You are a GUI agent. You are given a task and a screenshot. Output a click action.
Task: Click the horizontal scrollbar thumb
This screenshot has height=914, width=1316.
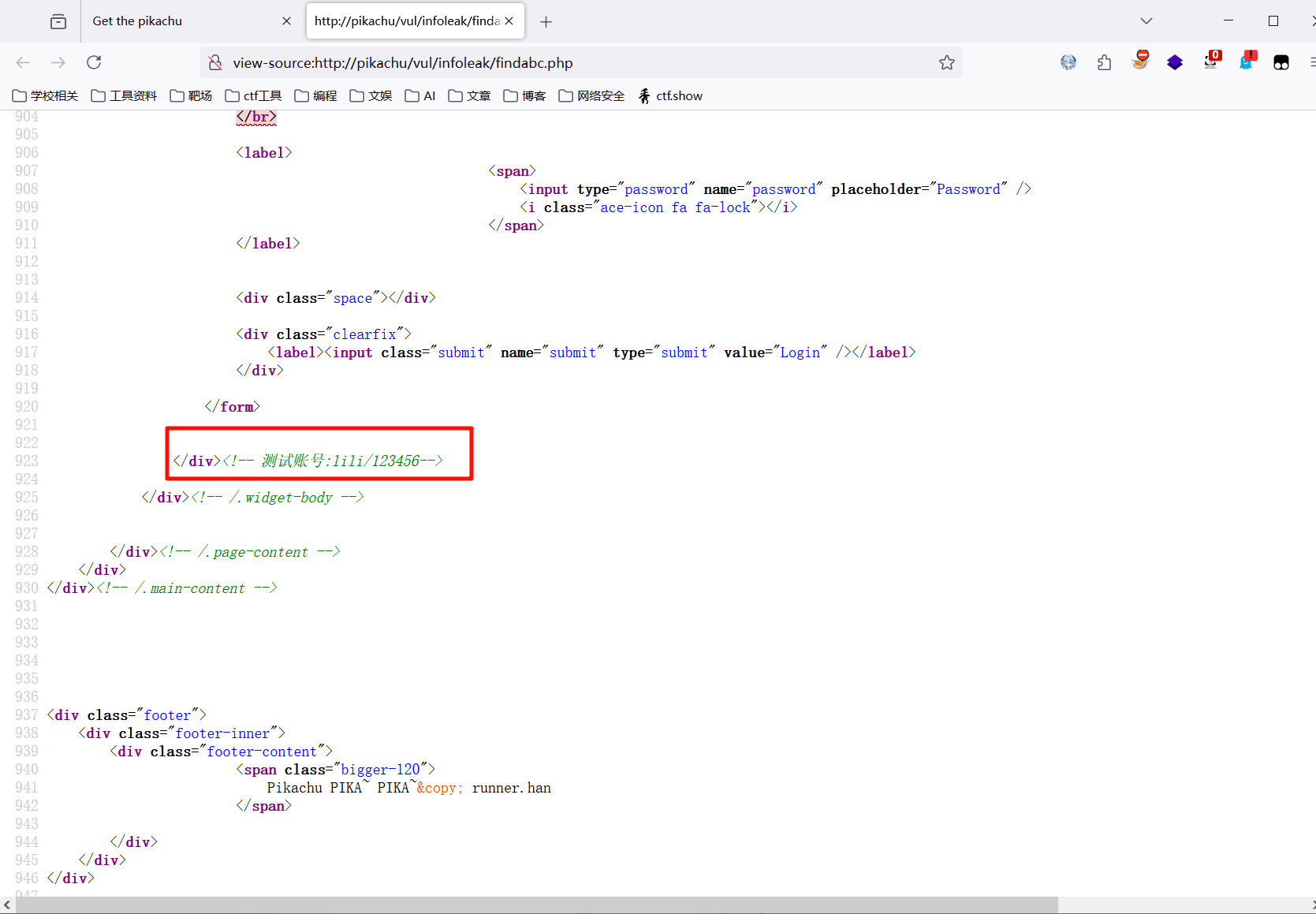[x=536, y=905]
